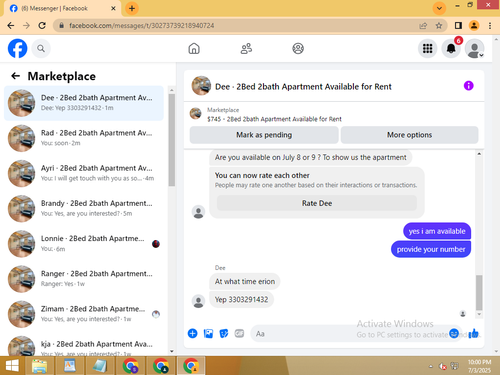Focus the Aa message input field
The image size is (500, 375).
click(x=350, y=334)
